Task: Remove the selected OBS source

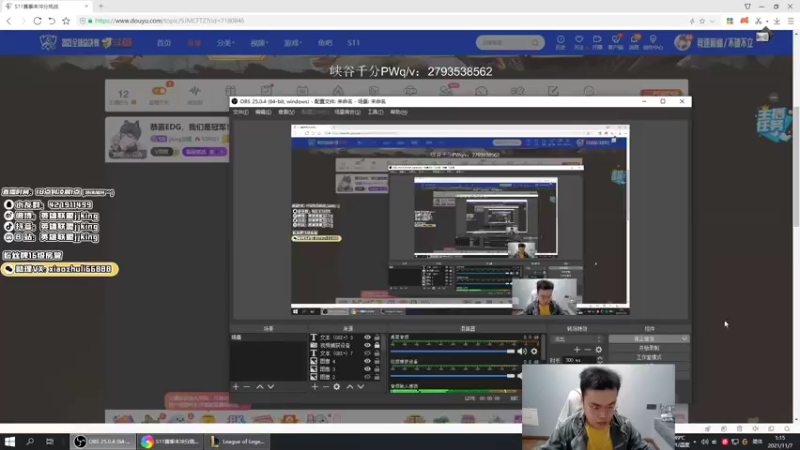Action: [x=326, y=387]
